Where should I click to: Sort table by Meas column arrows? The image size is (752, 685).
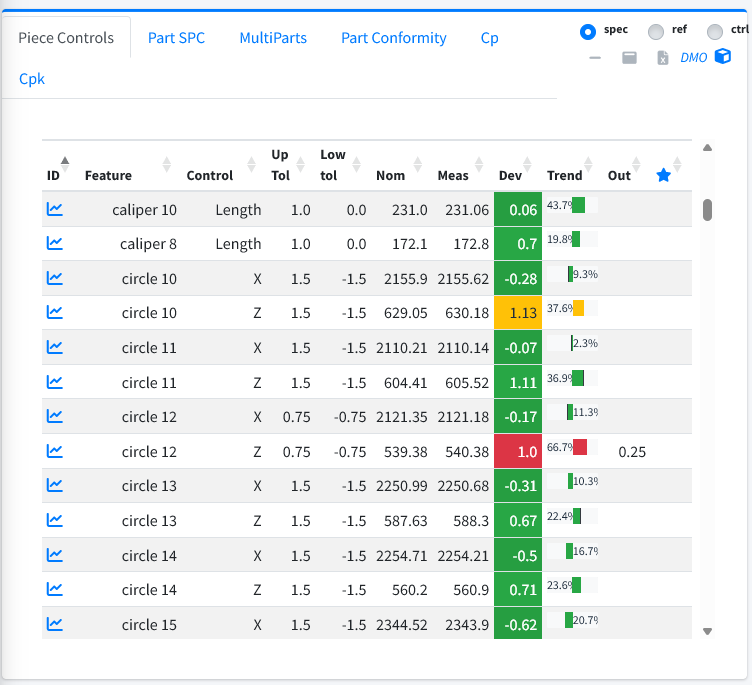479,165
